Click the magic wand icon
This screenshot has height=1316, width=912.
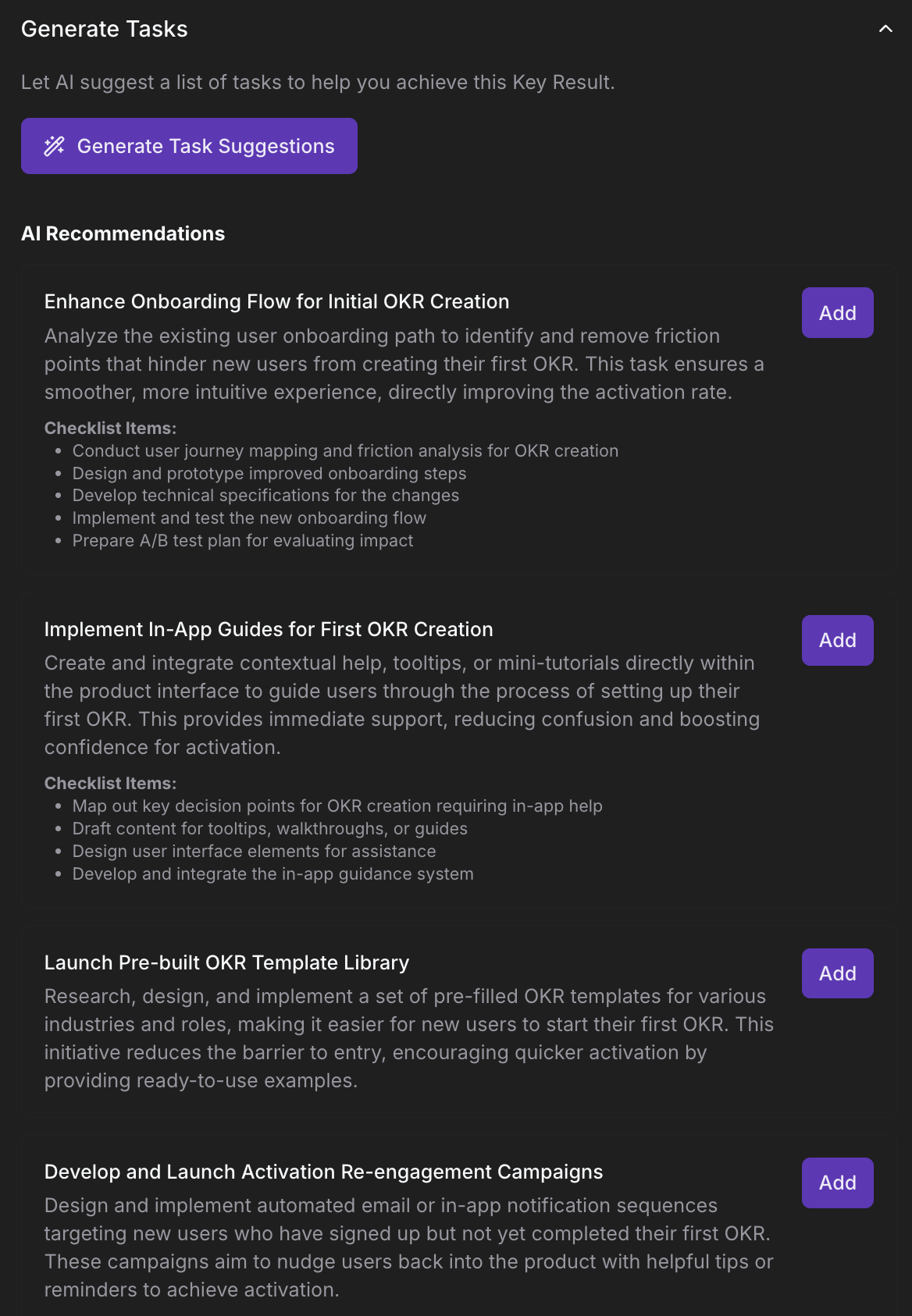pyautogui.click(x=54, y=146)
